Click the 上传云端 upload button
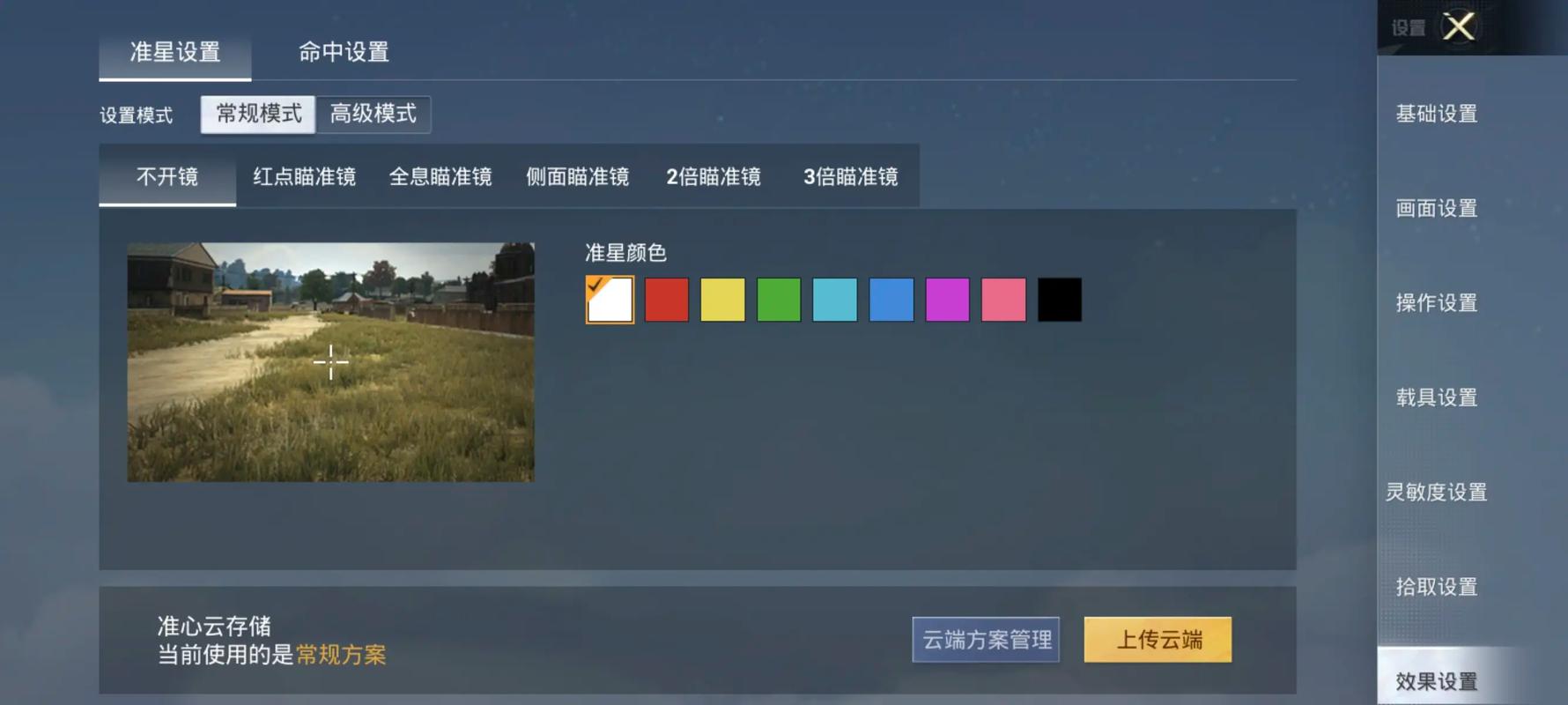This screenshot has height=705, width=1568. (1158, 640)
